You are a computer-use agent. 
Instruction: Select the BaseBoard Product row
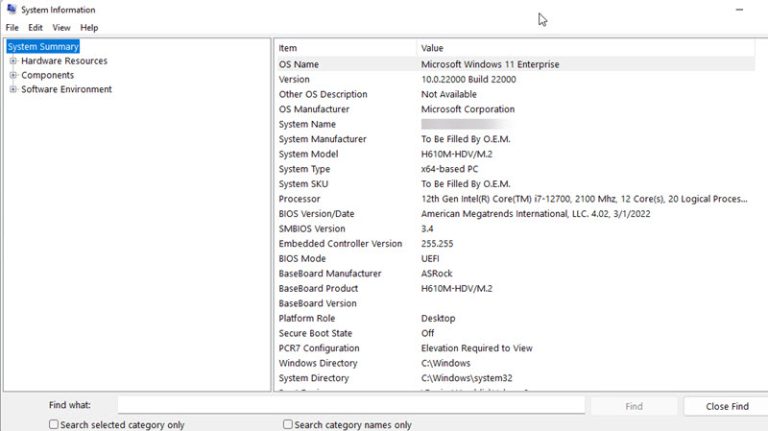pos(515,288)
